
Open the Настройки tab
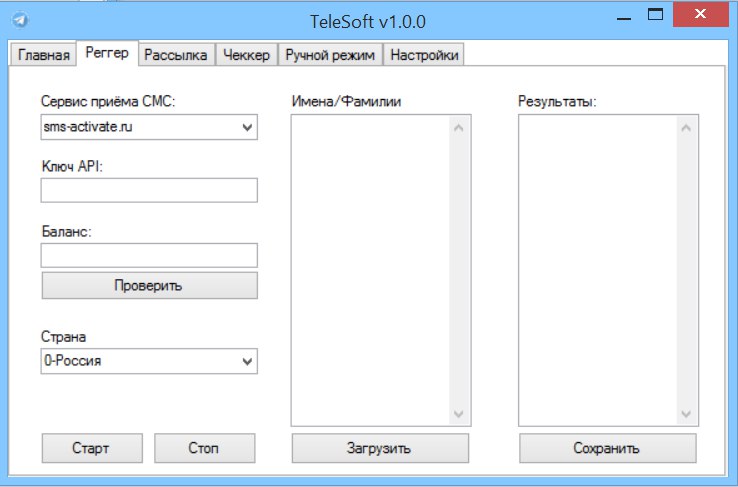[x=425, y=55]
